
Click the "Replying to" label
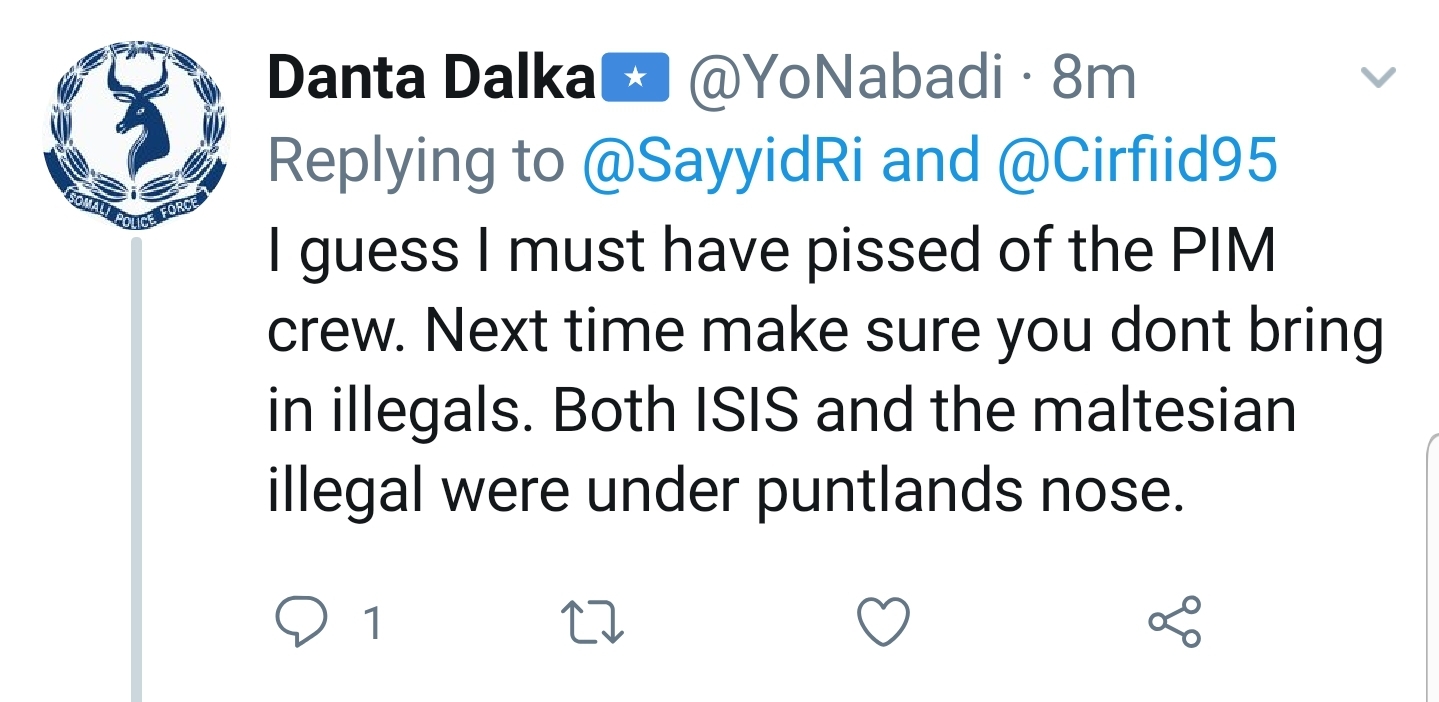[x=416, y=160]
